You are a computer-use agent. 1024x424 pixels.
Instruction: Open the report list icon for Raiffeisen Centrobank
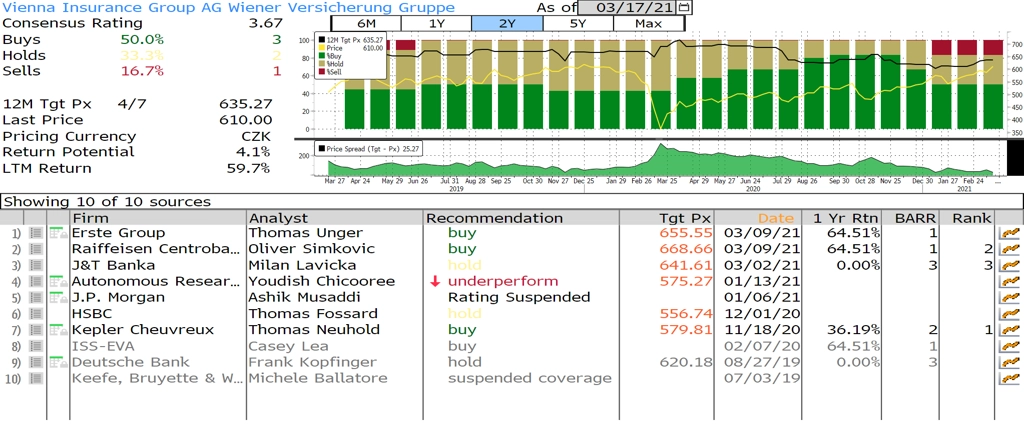[36, 249]
